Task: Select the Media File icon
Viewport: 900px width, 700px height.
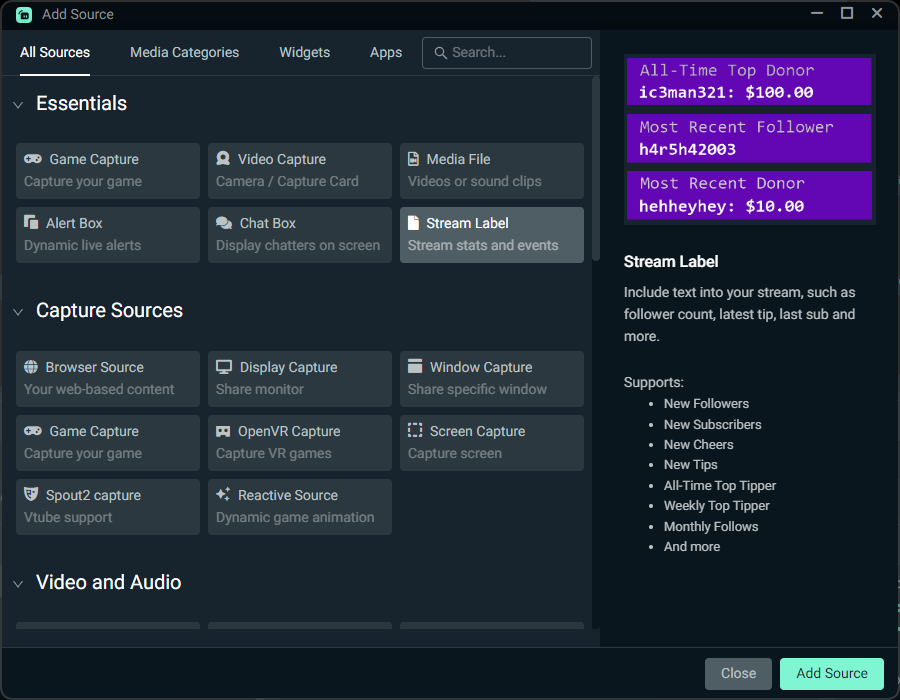Action: point(415,159)
